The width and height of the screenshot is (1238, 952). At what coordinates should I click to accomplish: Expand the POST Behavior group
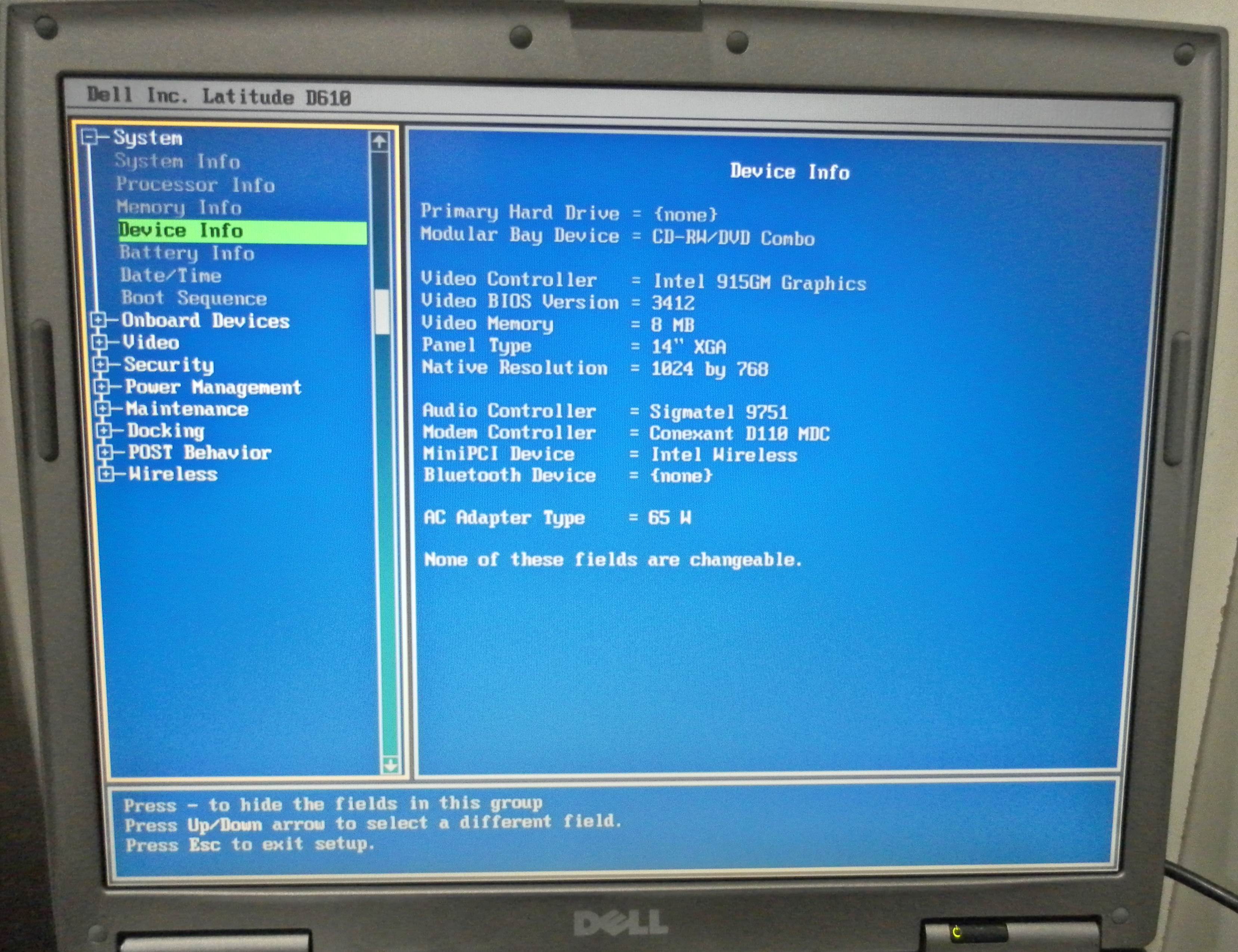(x=105, y=452)
